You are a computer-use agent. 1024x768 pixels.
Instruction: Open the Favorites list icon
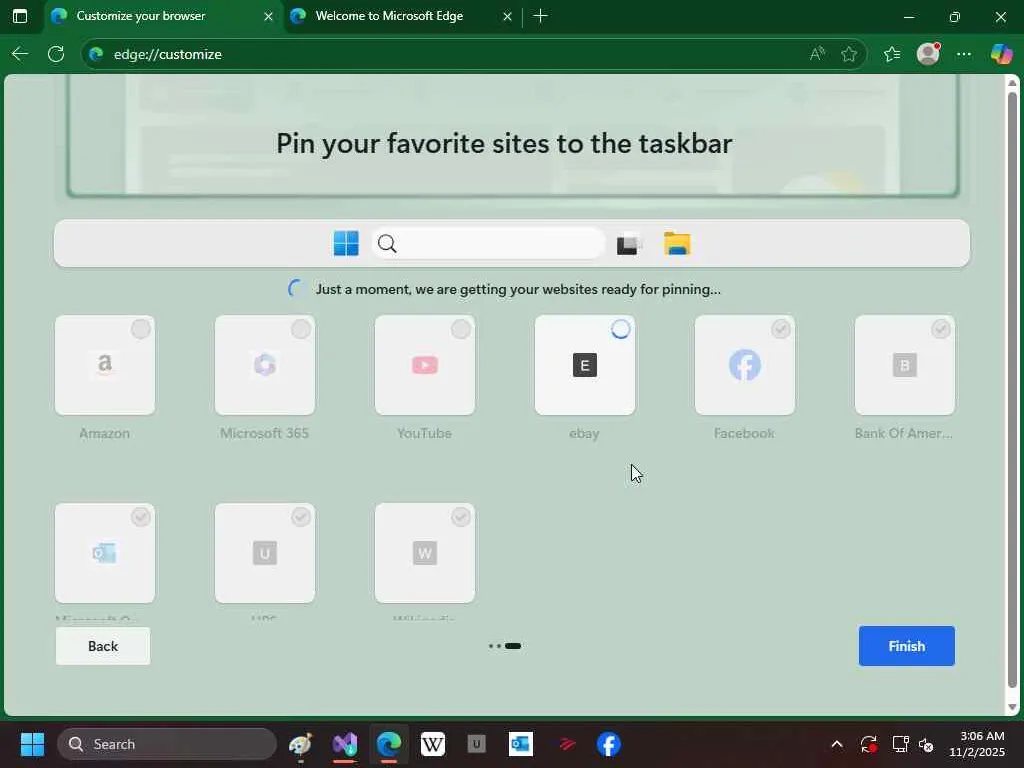[x=892, y=54]
